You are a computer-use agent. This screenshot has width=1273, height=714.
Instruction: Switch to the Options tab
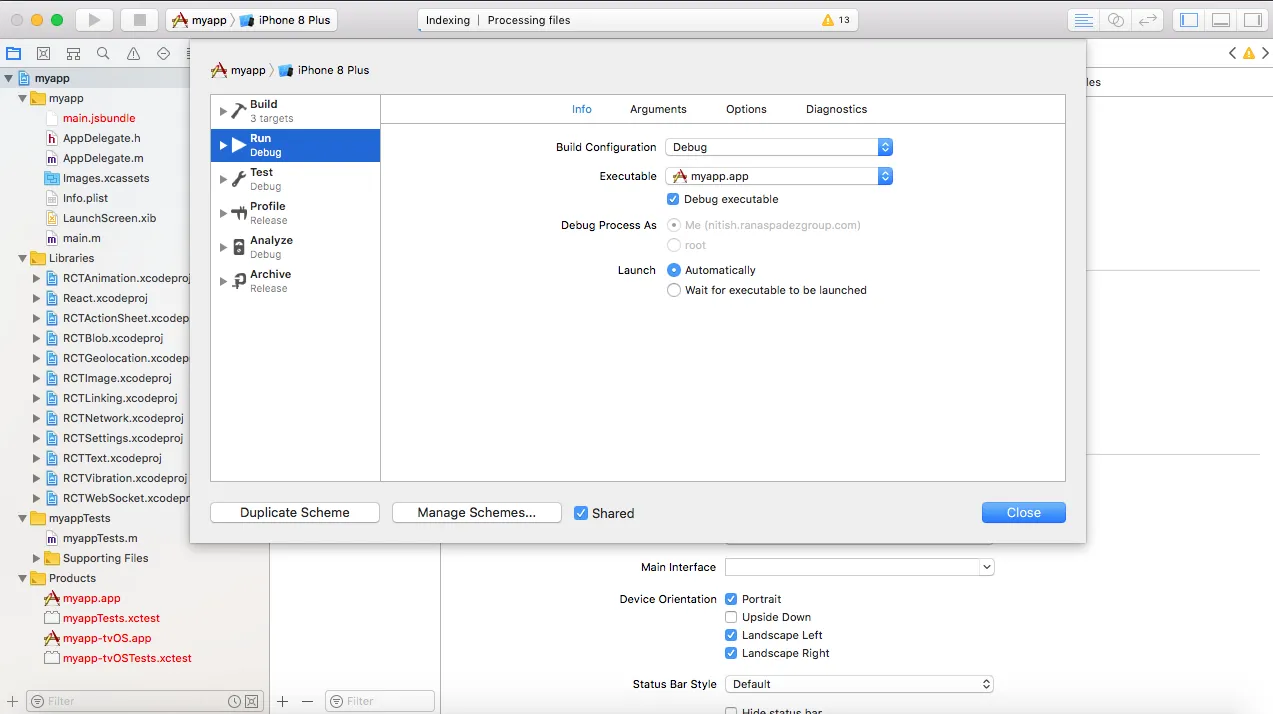(746, 109)
